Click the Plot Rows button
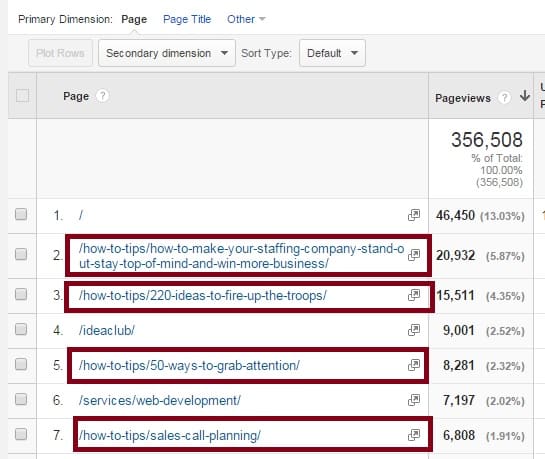Image resolution: width=545 pixels, height=459 pixels. (x=60, y=53)
